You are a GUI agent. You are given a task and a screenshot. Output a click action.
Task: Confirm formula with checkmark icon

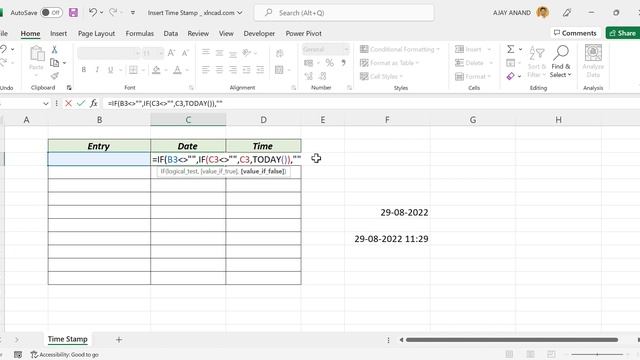[x=81, y=103]
